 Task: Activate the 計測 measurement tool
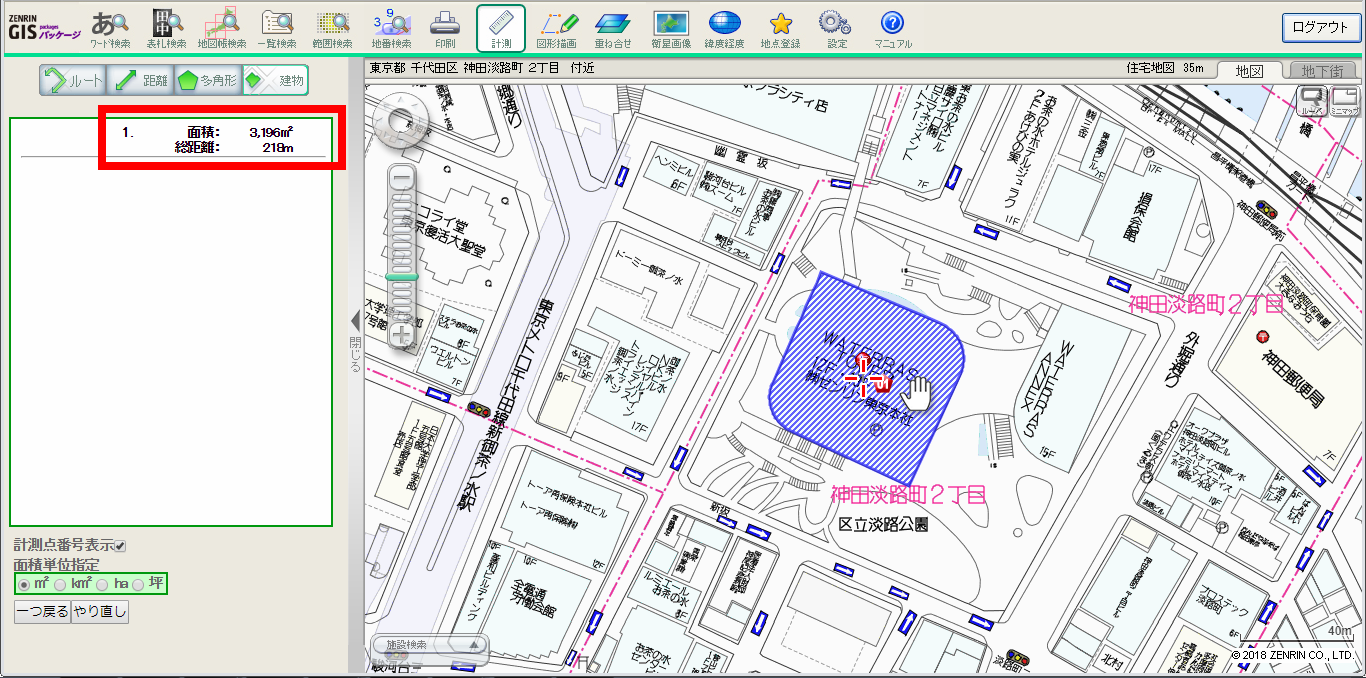click(498, 27)
